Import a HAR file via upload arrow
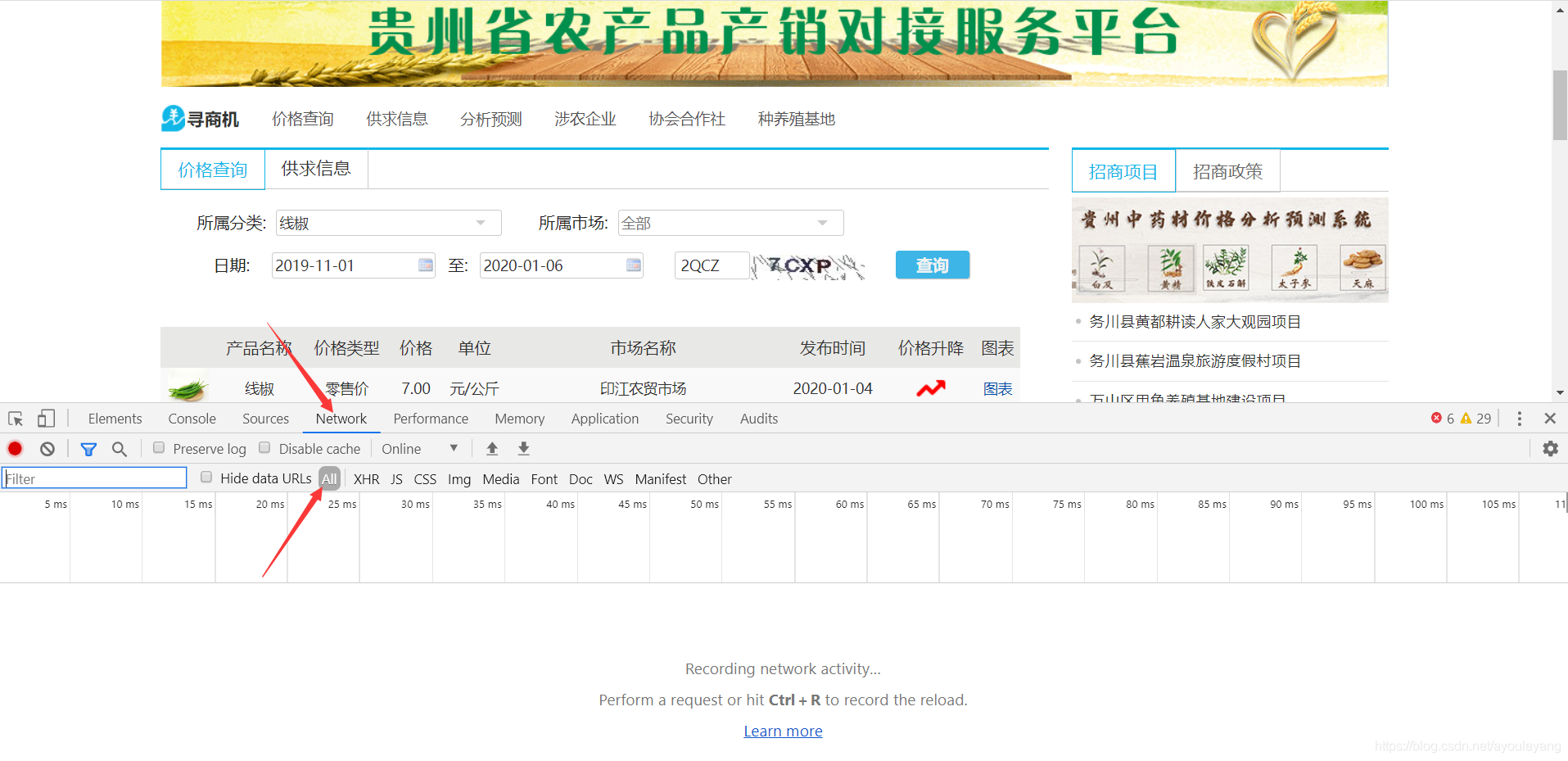This screenshot has width=1568, height=761. [x=492, y=449]
